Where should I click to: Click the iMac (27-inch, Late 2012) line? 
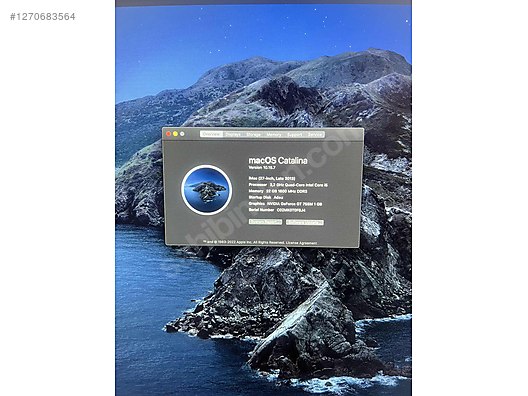[272, 178]
